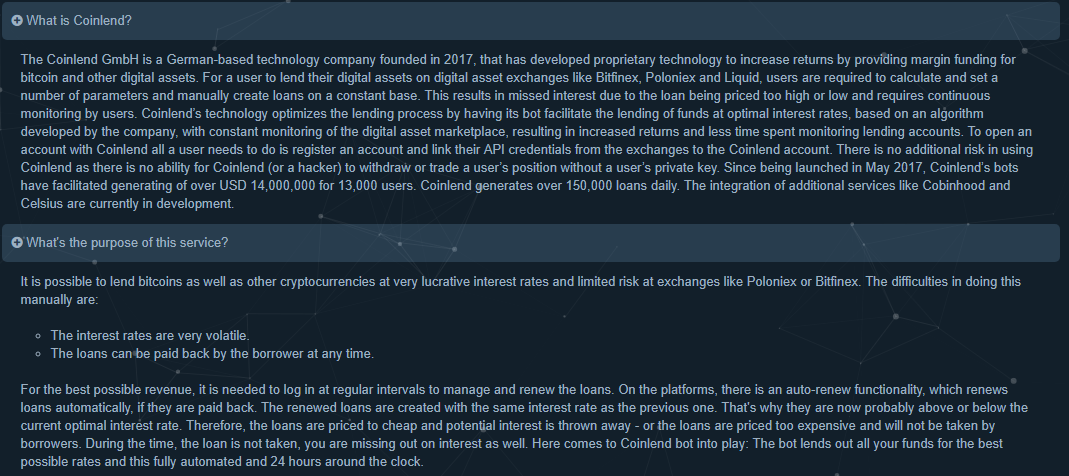
Task: Click the 'What is Coinlend?' title text
Action: (x=79, y=21)
